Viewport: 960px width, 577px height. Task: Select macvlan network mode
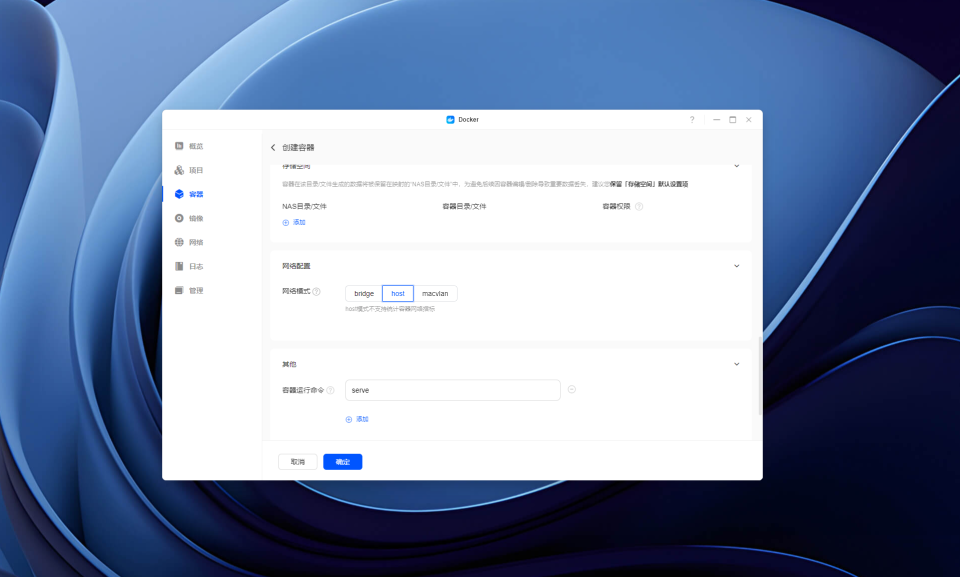click(x=435, y=293)
